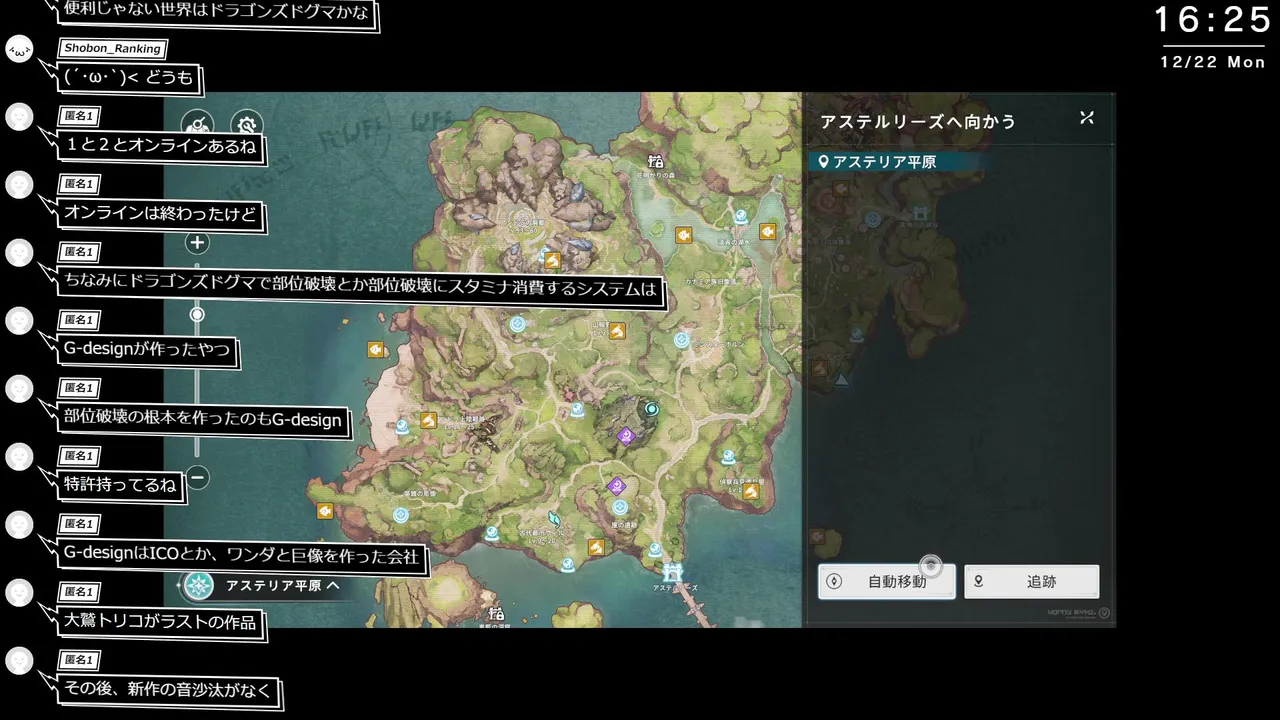
Task: Click the dungeon gate icon on southern islet
Action: 495,612
